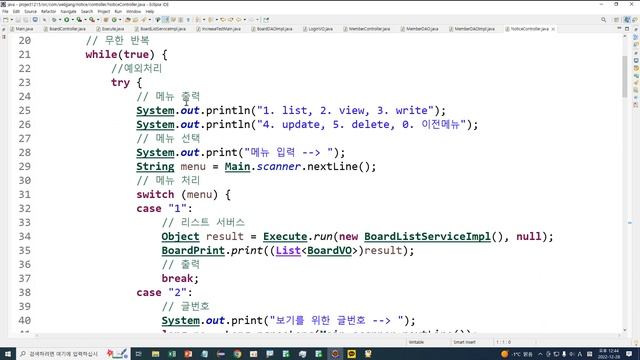640x360 pixels.
Task: Click the editor scroll down arrow
Action: [624, 330]
